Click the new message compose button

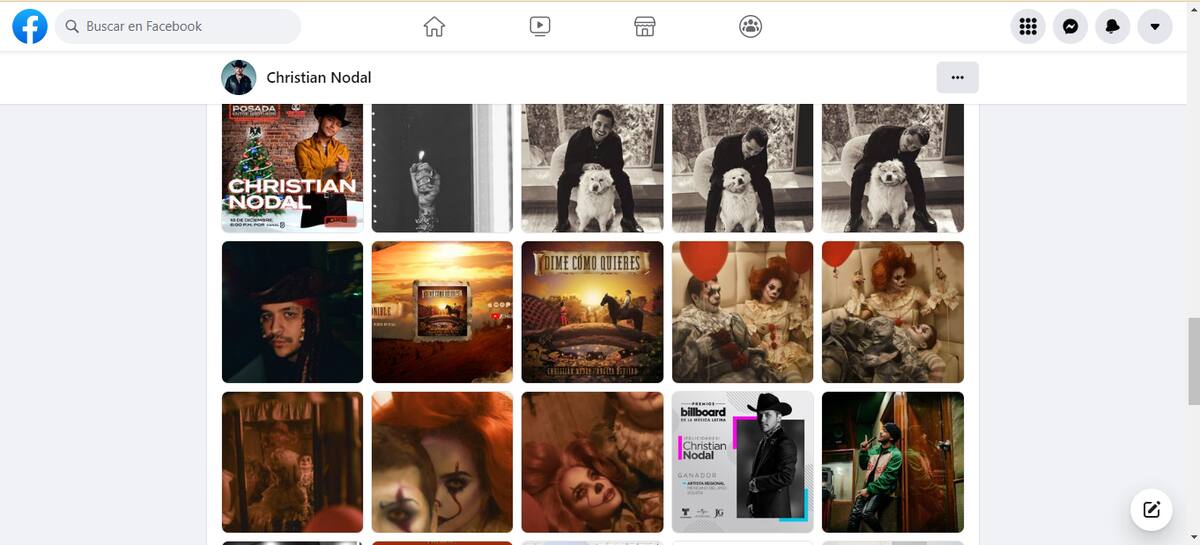[1151, 510]
